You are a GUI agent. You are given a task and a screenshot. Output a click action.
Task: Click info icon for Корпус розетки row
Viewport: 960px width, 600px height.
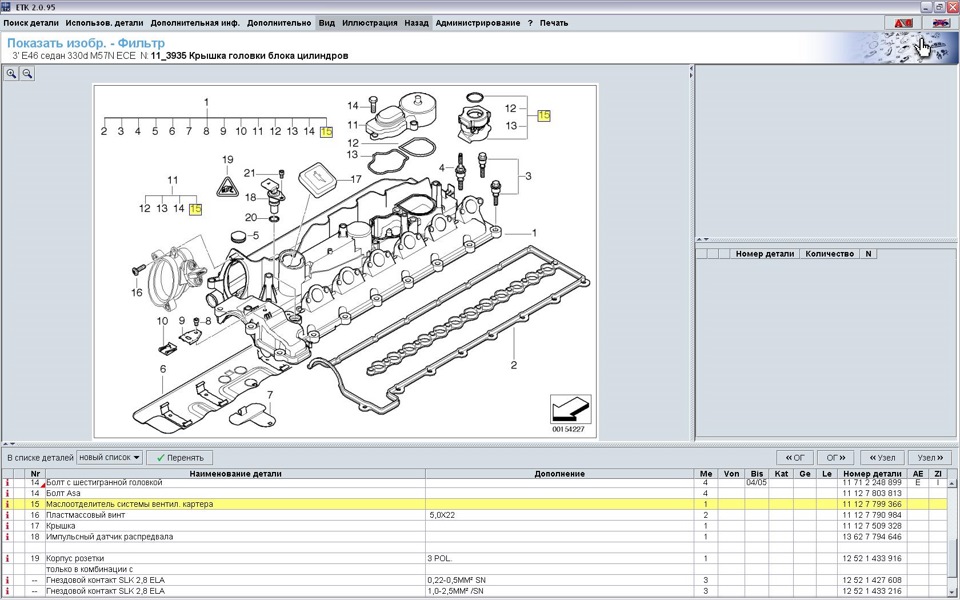pos(8,558)
